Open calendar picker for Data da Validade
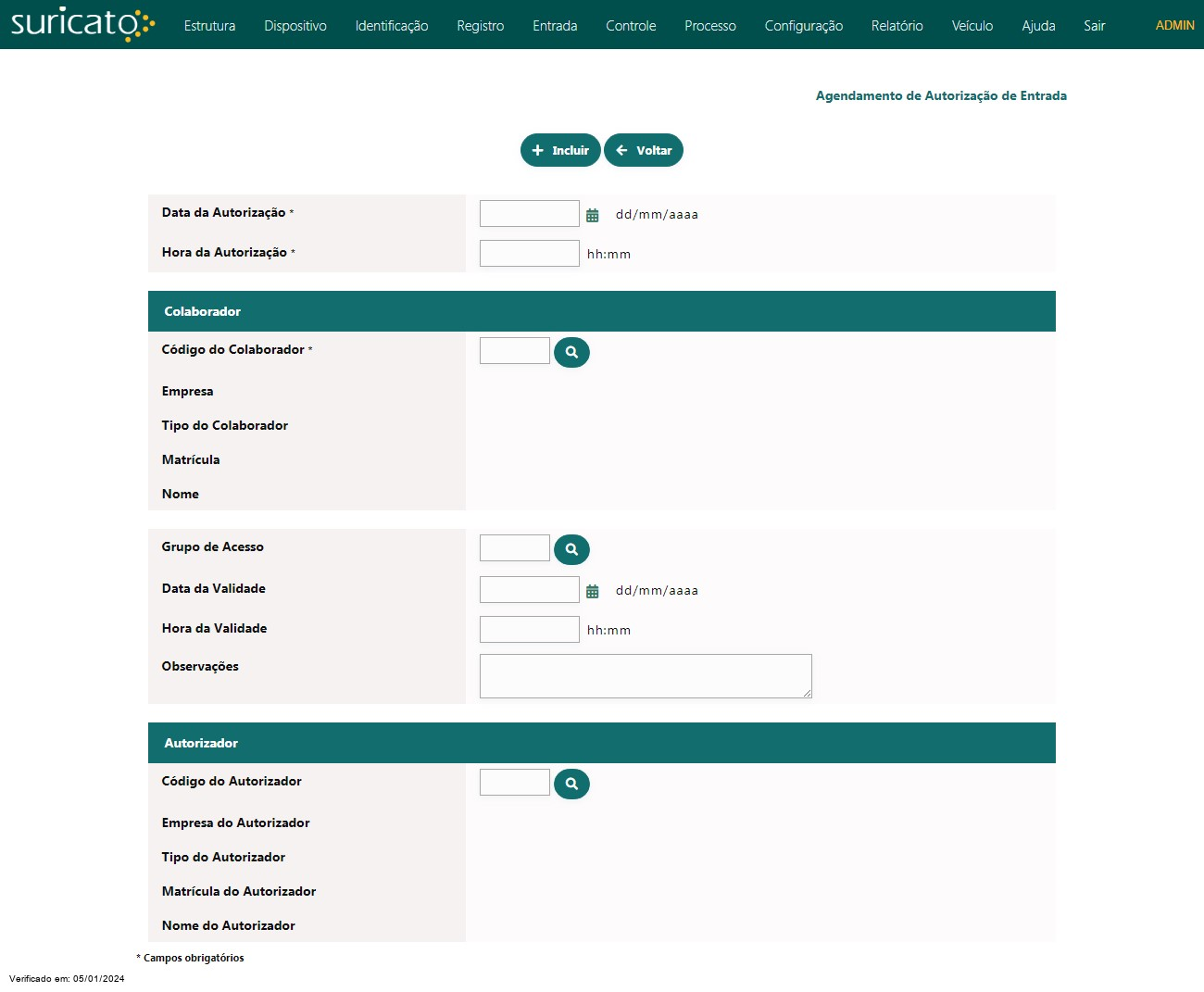 [x=593, y=591]
